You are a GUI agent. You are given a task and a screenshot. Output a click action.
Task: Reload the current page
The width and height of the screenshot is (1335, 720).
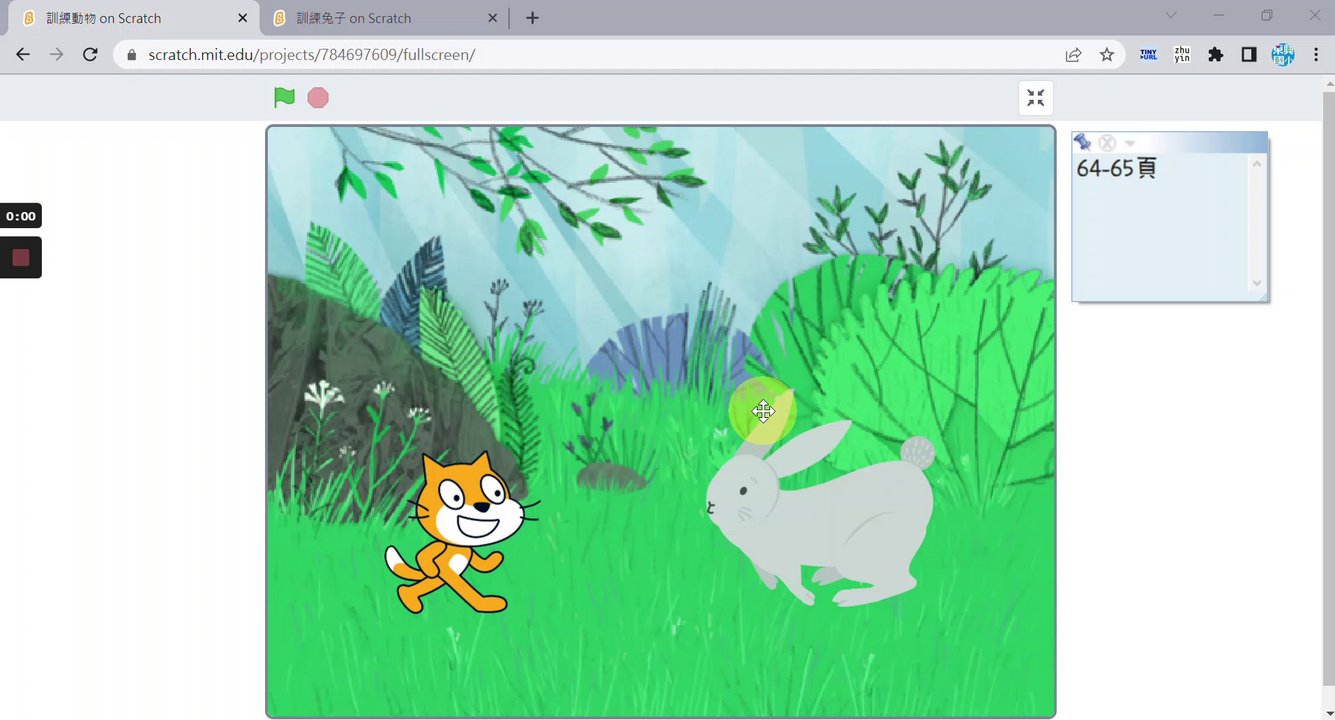[x=90, y=55]
